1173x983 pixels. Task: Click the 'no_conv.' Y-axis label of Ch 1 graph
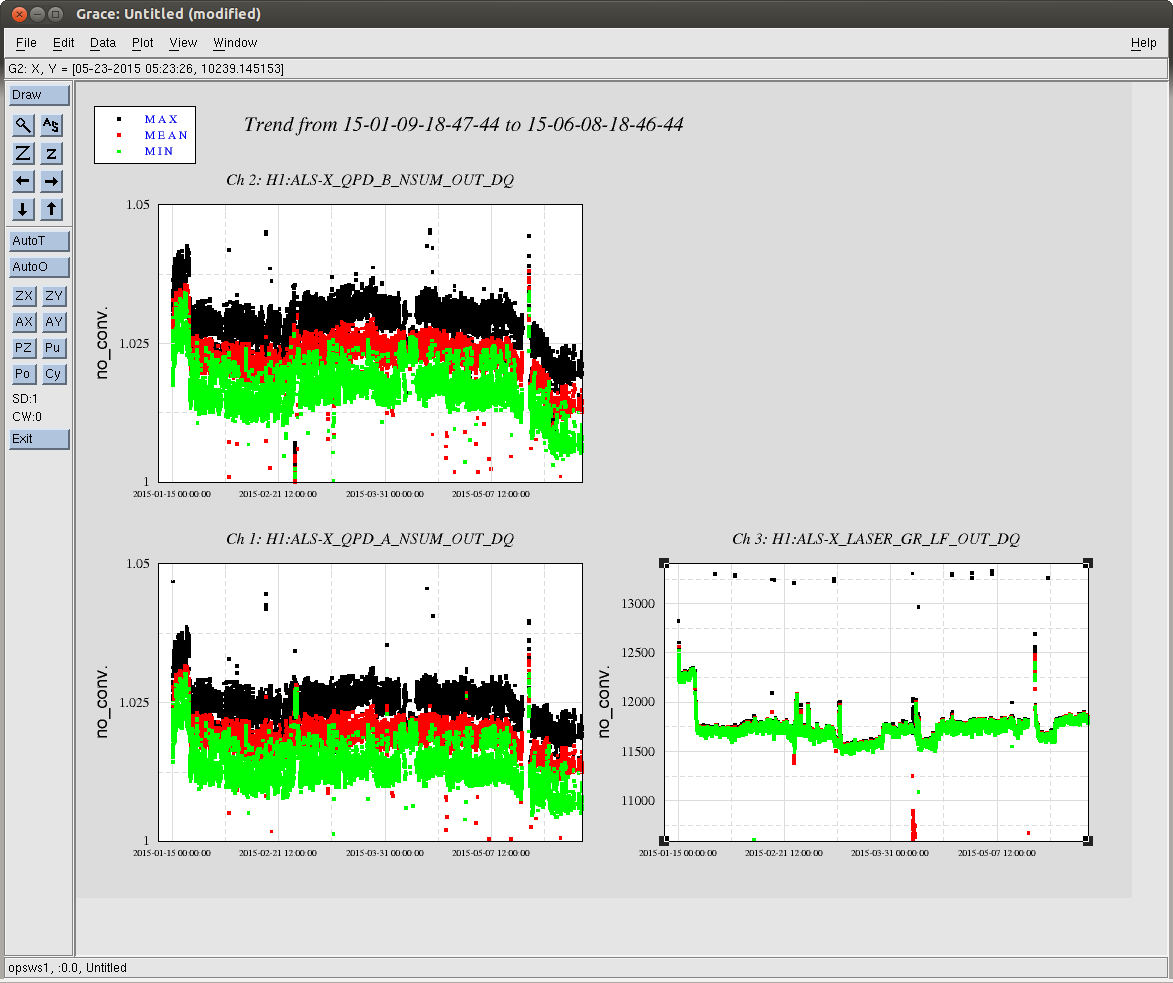(x=102, y=702)
